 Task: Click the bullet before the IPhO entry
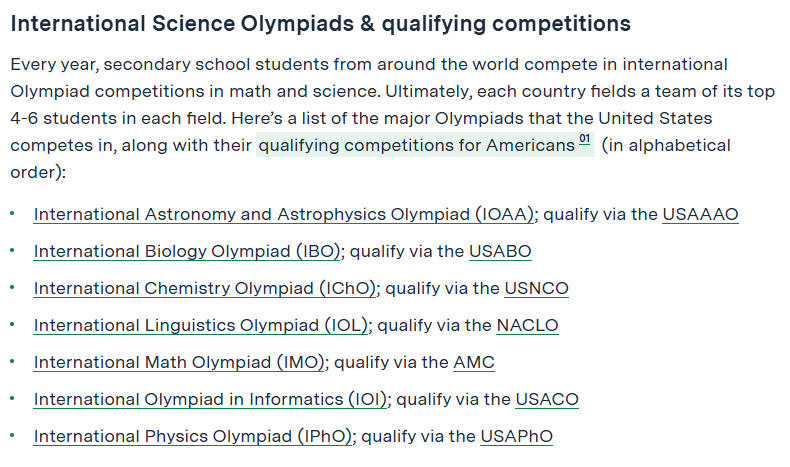coord(12,436)
